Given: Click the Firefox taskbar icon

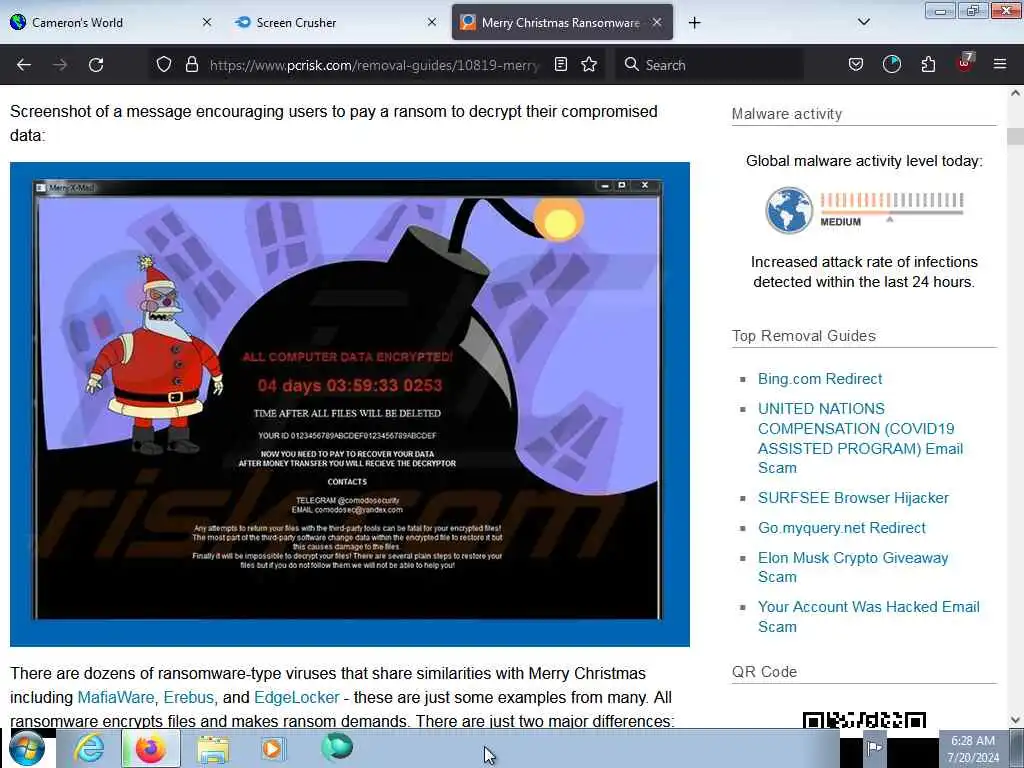Looking at the screenshot, I should click(x=150, y=748).
